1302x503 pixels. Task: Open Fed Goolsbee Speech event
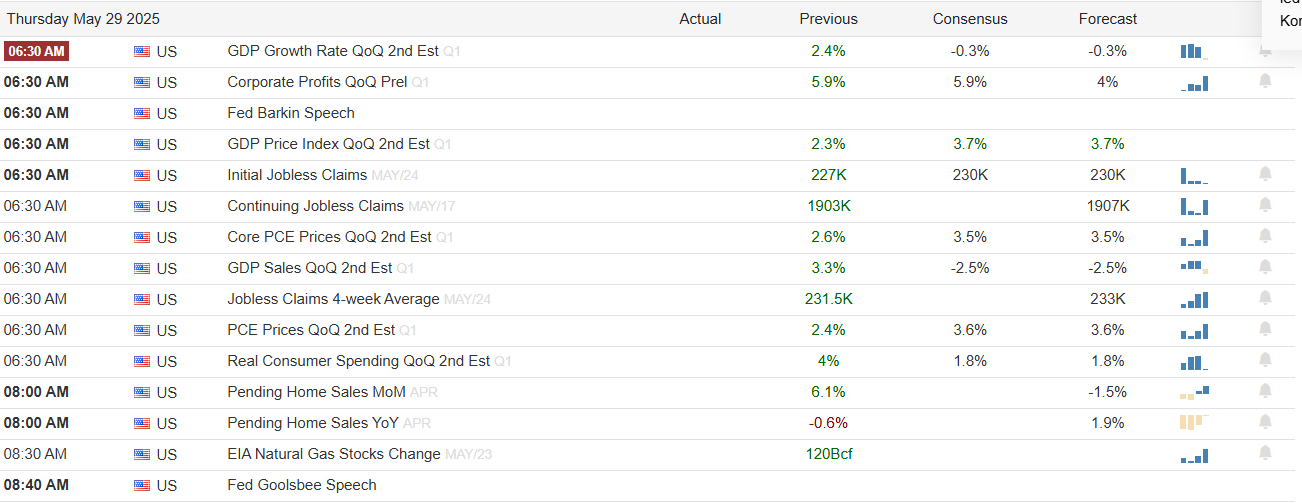pyautogui.click(x=302, y=485)
